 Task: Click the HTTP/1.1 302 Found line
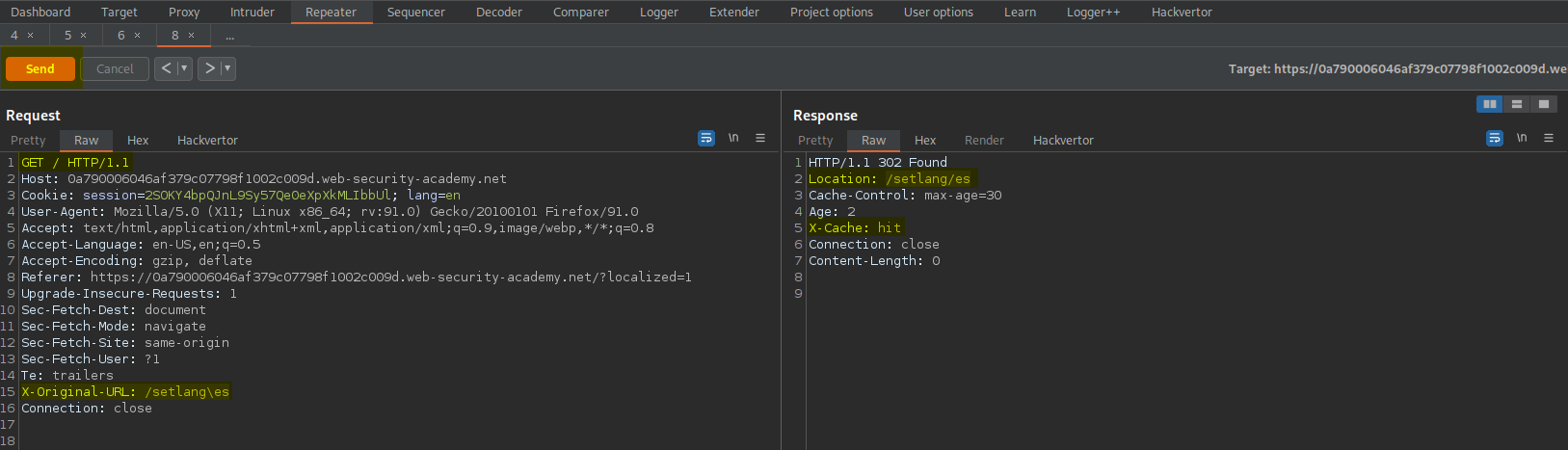878,162
